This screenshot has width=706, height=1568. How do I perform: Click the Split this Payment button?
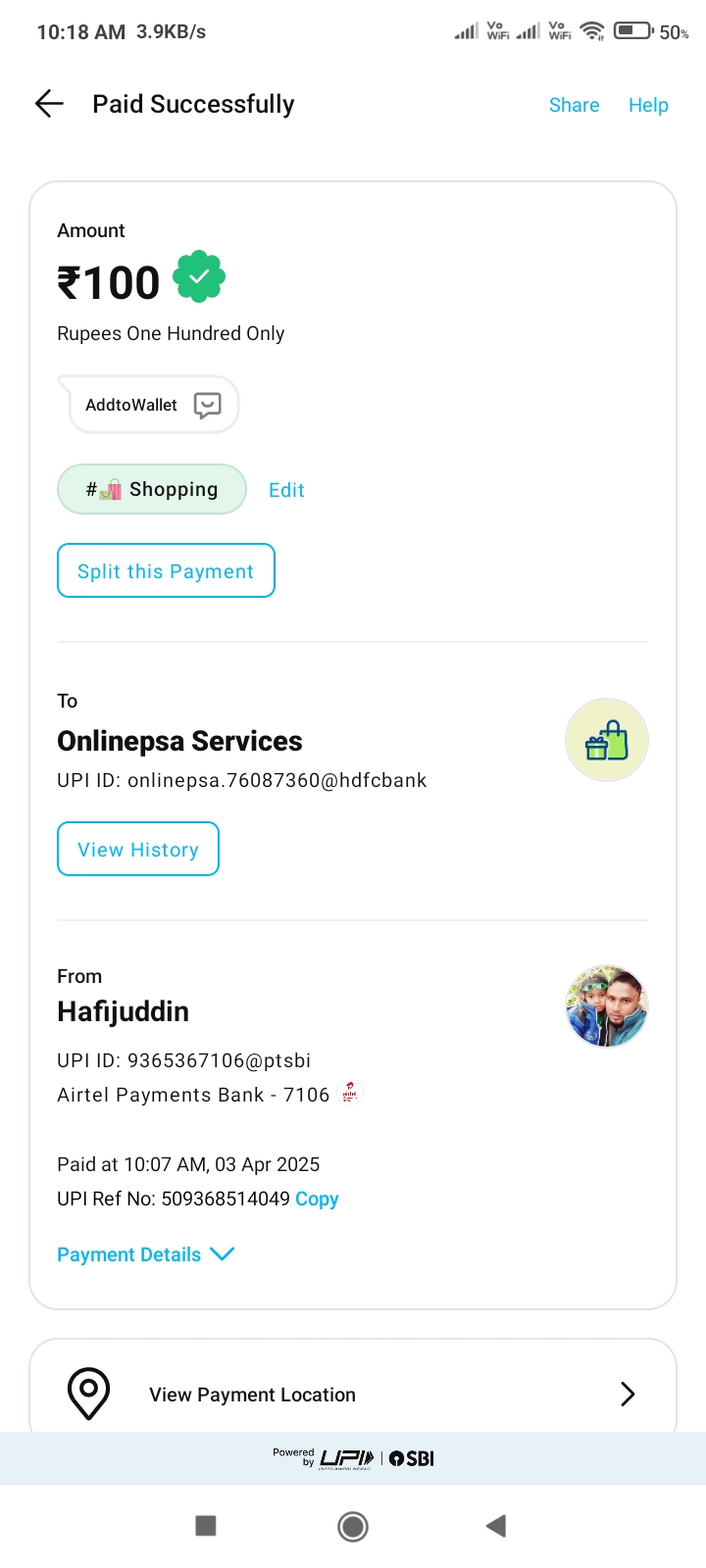[x=166, y=570]
